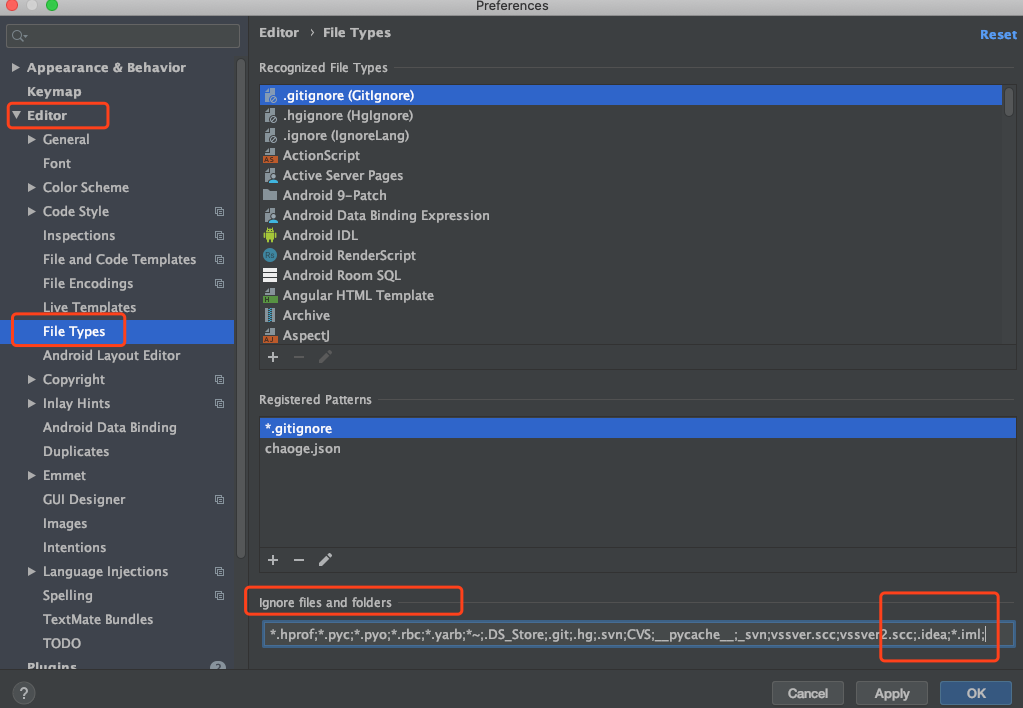Click the AspectJ file type icon

(x=270, y=335)
